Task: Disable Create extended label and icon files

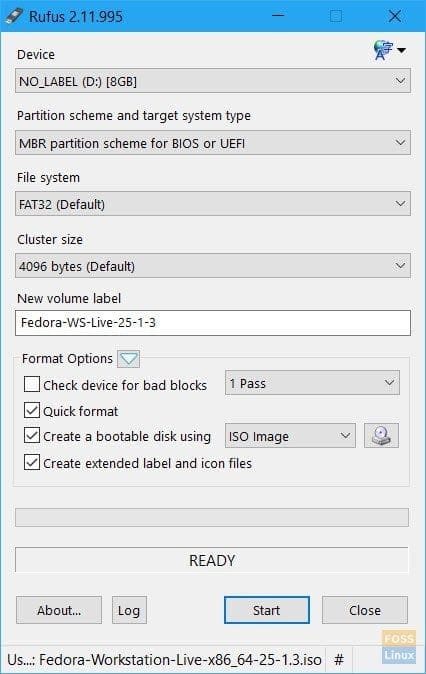Action: click(32, 463)
